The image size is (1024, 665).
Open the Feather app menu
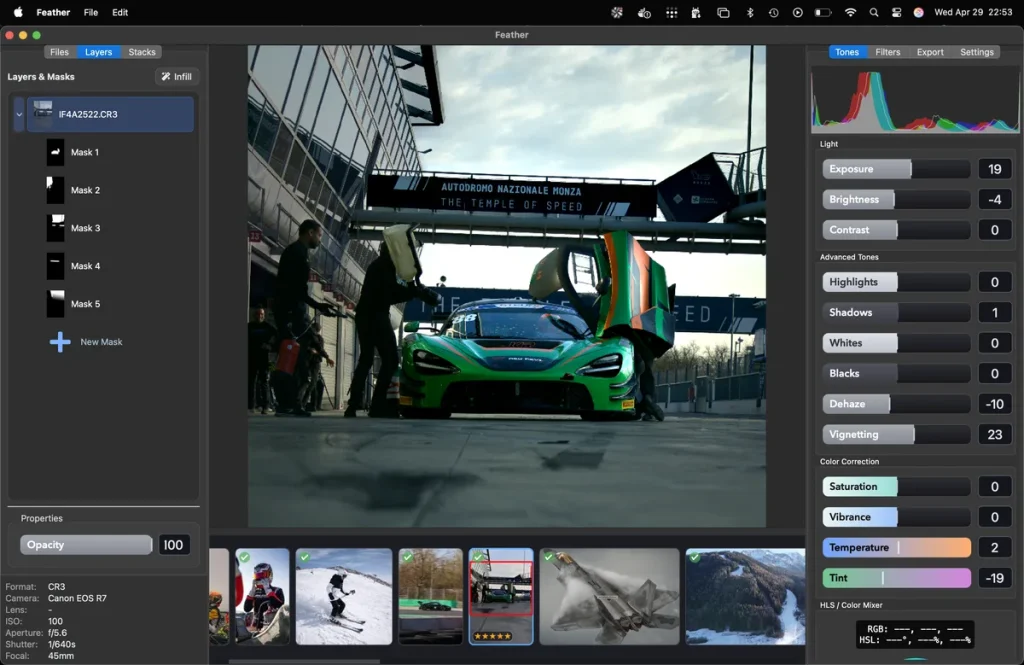click(x=53, y=12)
